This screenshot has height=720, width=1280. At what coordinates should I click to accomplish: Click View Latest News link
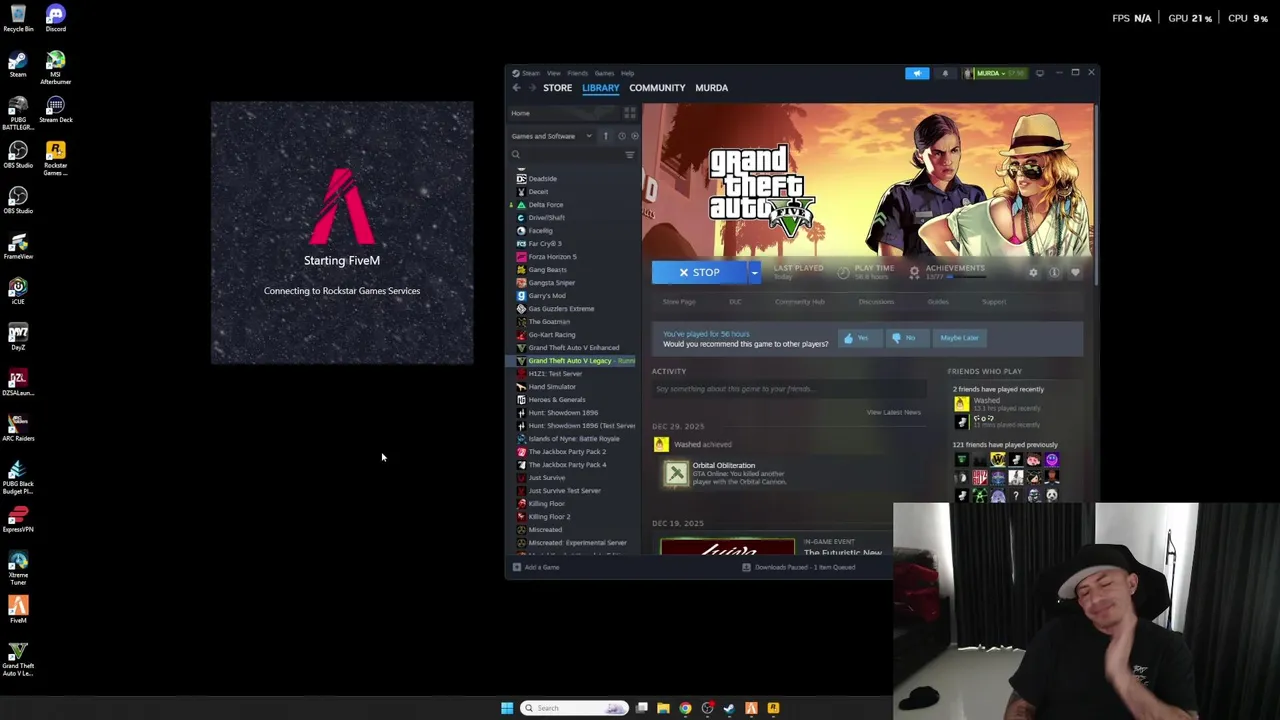pos(893,412)
